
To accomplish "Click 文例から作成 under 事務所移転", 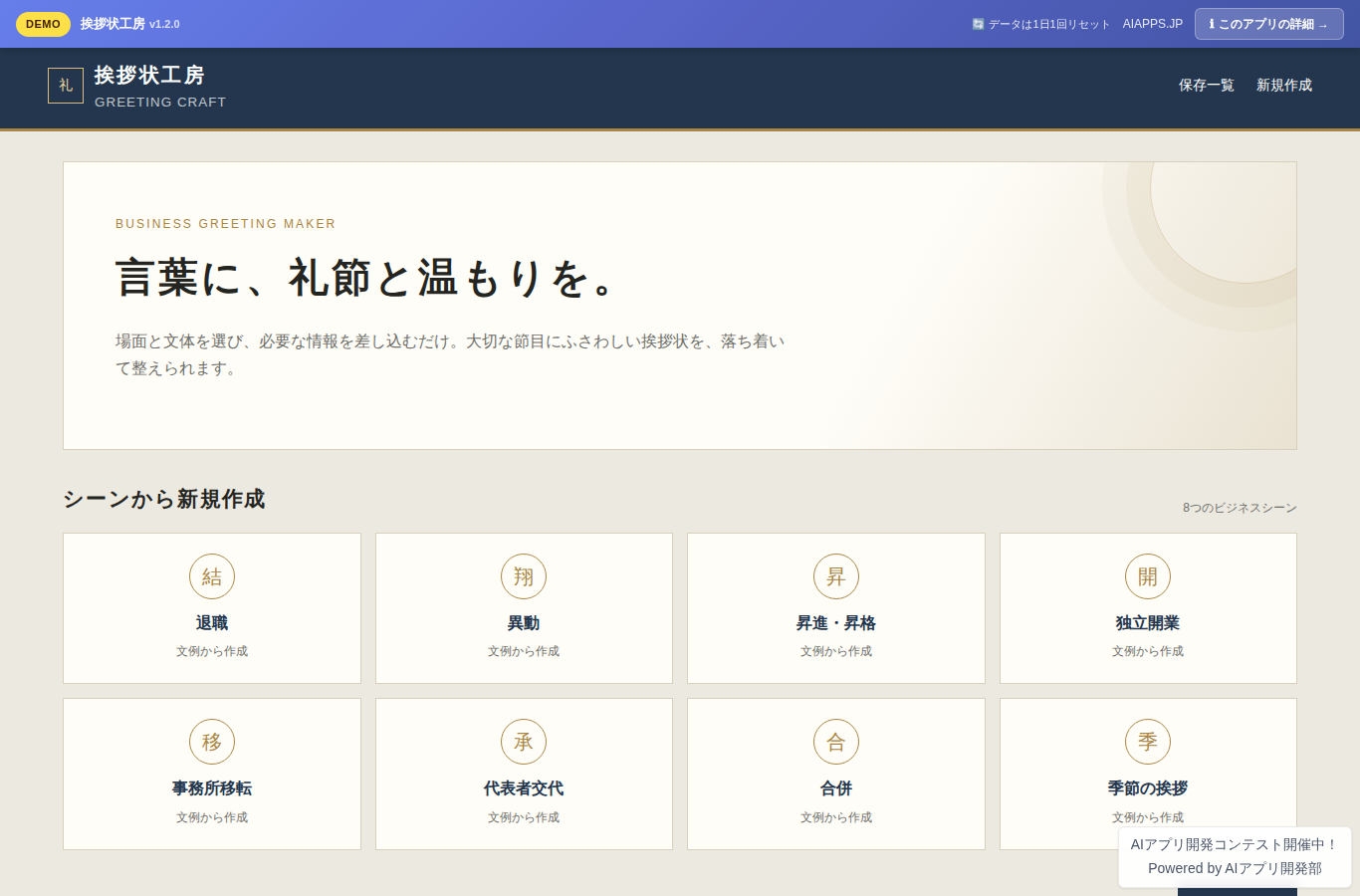I will pyautogui.click(x=212, y=817).
